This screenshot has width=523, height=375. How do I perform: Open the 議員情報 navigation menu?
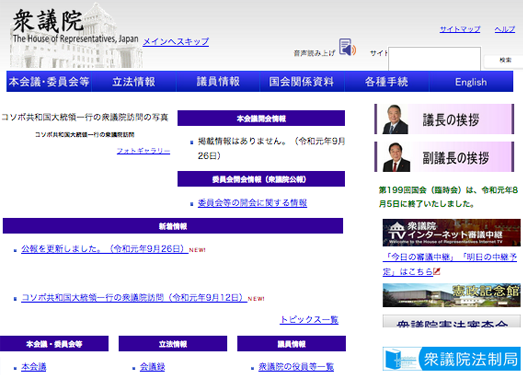pos(218,81)
